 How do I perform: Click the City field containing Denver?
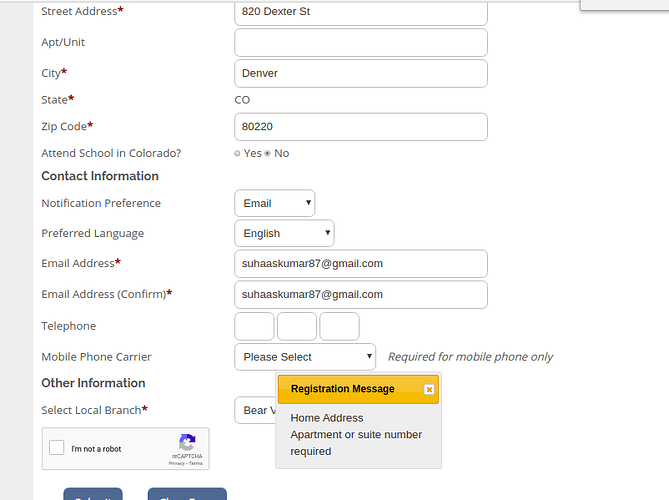pyautogui.click(x=360, y=73)
